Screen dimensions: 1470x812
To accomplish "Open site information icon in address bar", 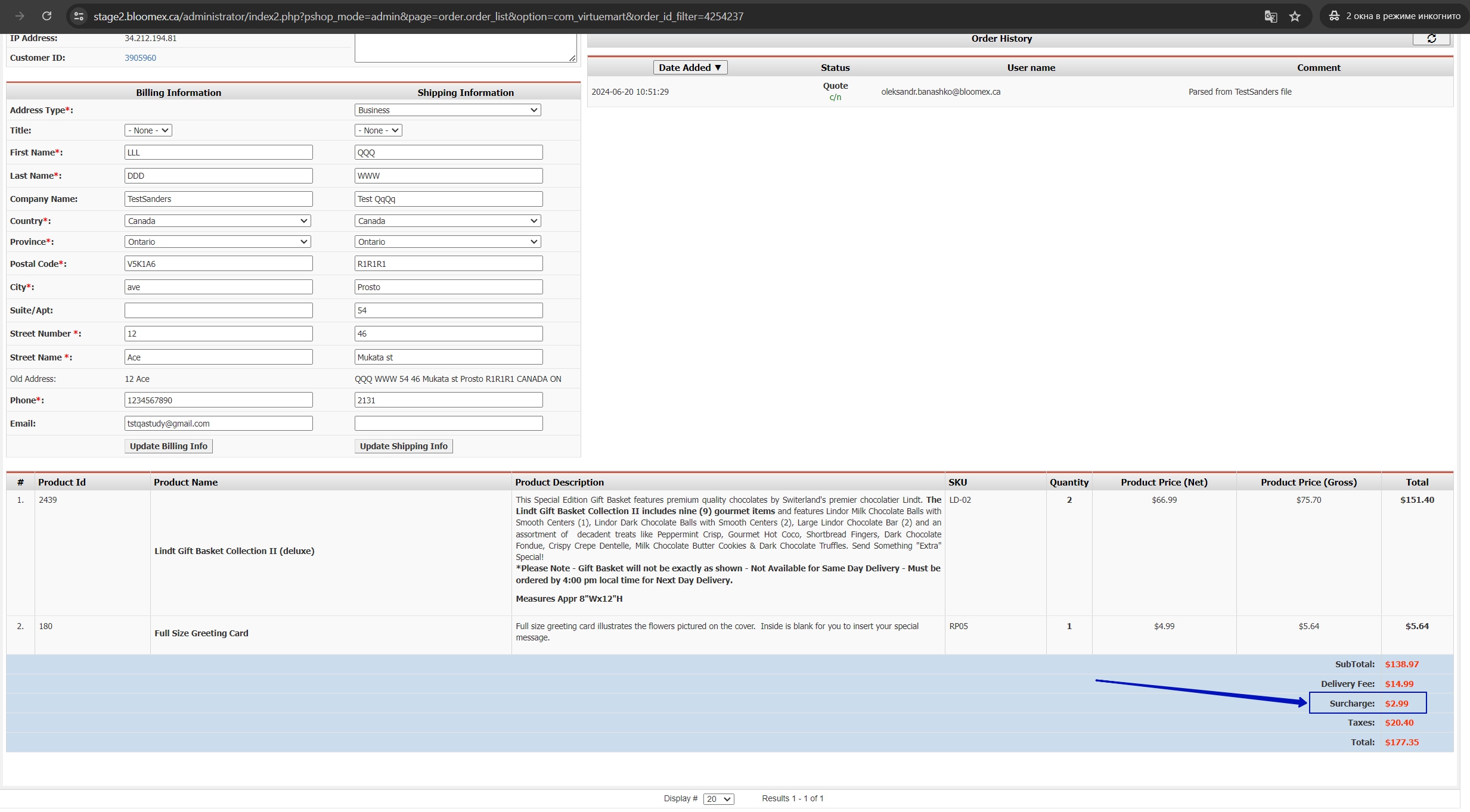I will pos(79,16).
